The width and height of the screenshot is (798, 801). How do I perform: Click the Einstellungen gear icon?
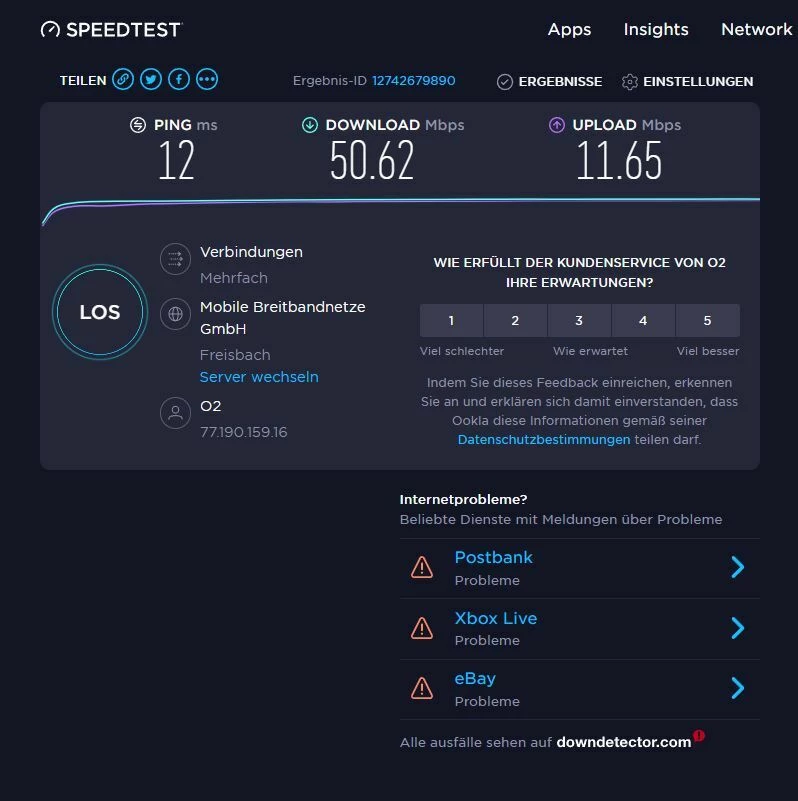[x=629, y=82]
